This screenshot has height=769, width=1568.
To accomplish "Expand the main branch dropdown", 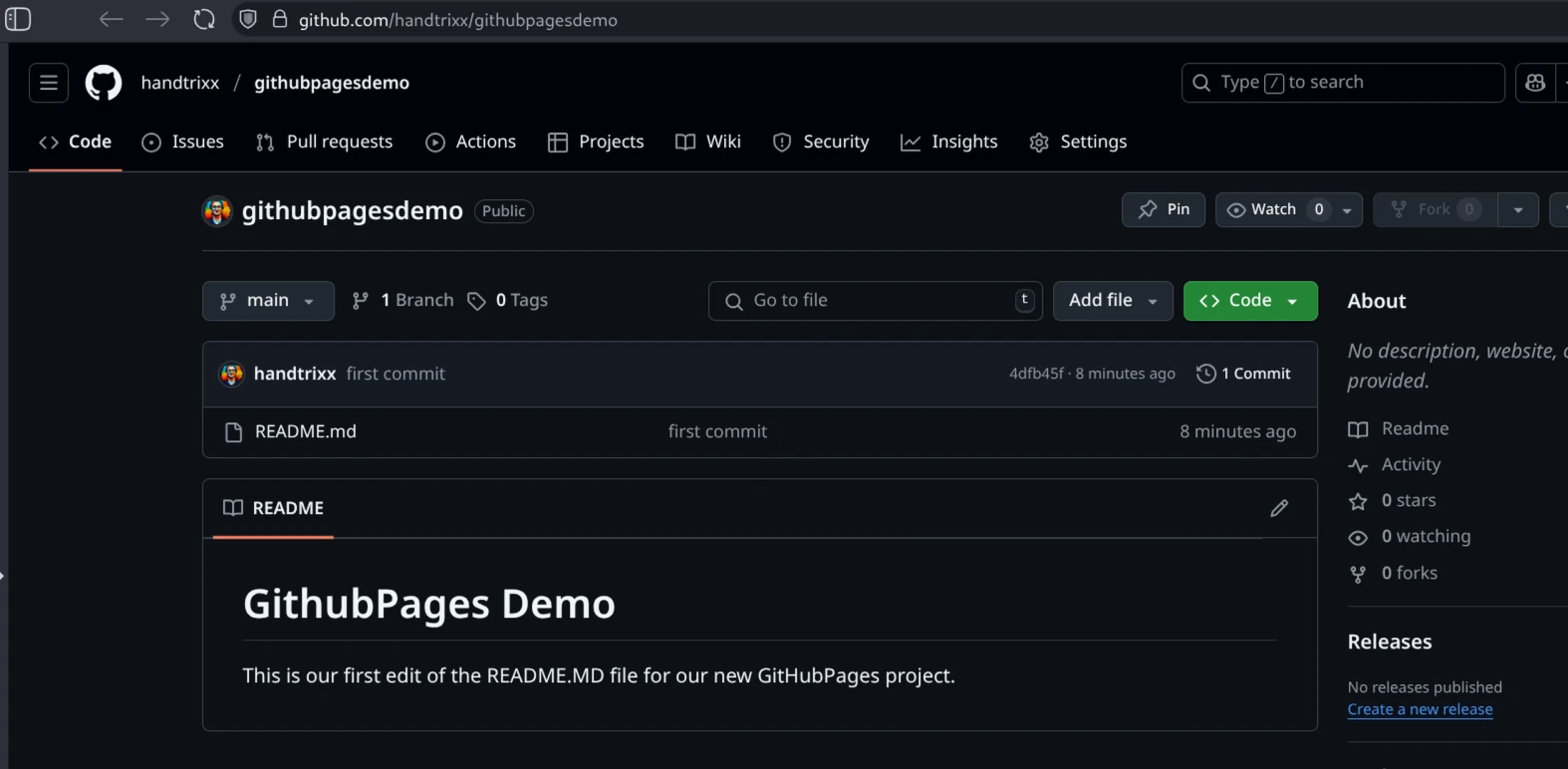I will click(x=268, y=301).
